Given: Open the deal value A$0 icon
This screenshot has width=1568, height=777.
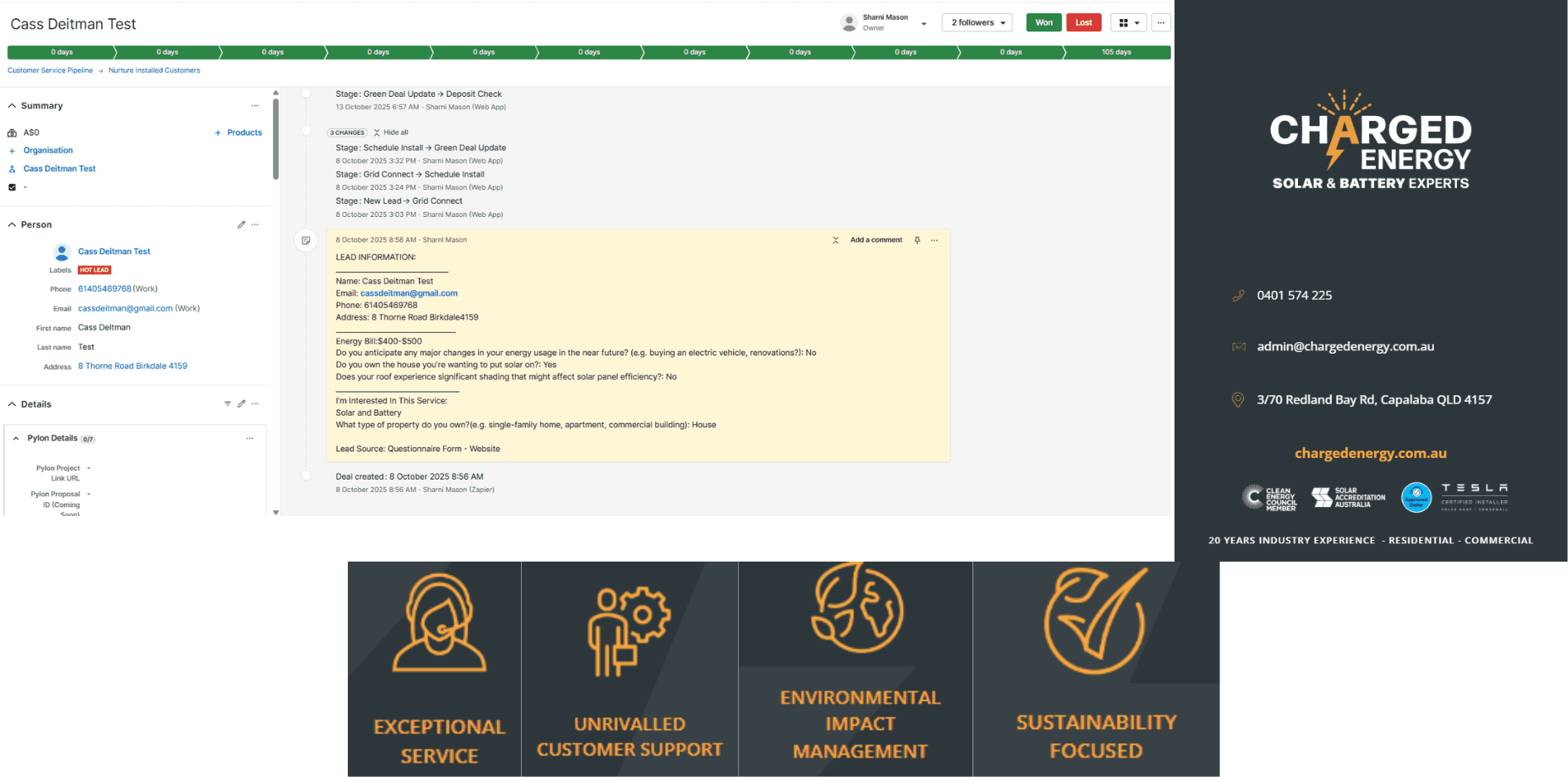Looking at the screenshot, I should pyautogui.click(x=12, y=133).
